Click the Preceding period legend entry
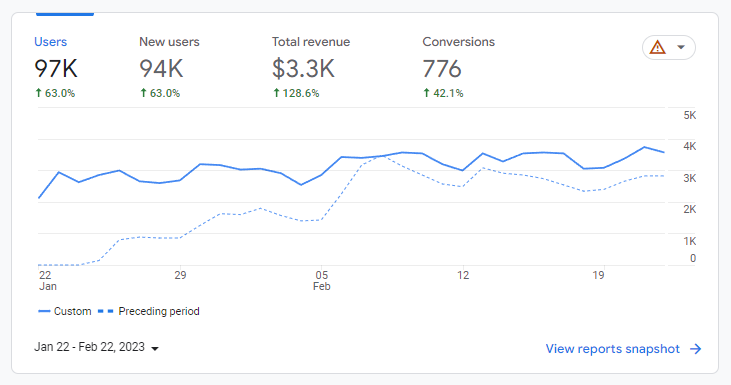This screenshot has height=385, width=731. click(149, 311)
